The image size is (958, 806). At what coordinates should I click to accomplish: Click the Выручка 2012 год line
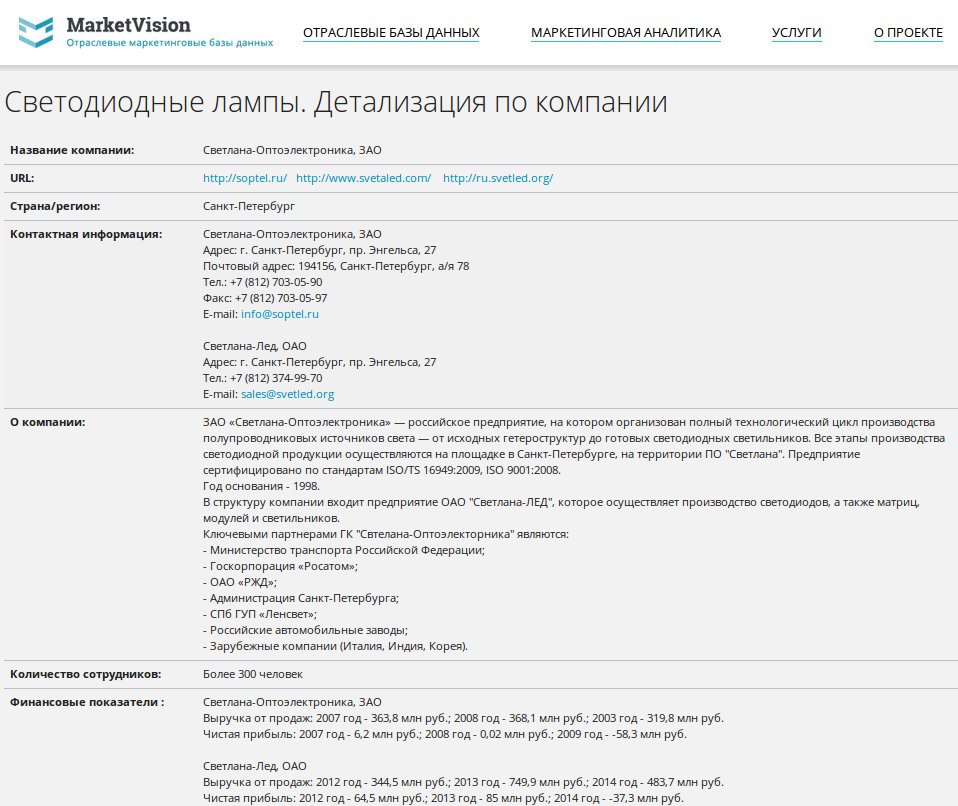coord(463,782)
